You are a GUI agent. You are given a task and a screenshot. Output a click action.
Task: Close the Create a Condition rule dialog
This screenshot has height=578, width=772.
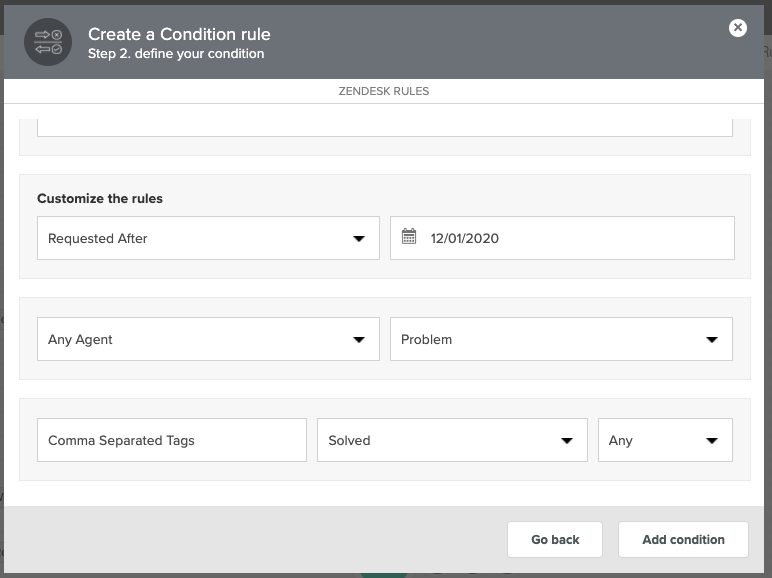(738, 28)
